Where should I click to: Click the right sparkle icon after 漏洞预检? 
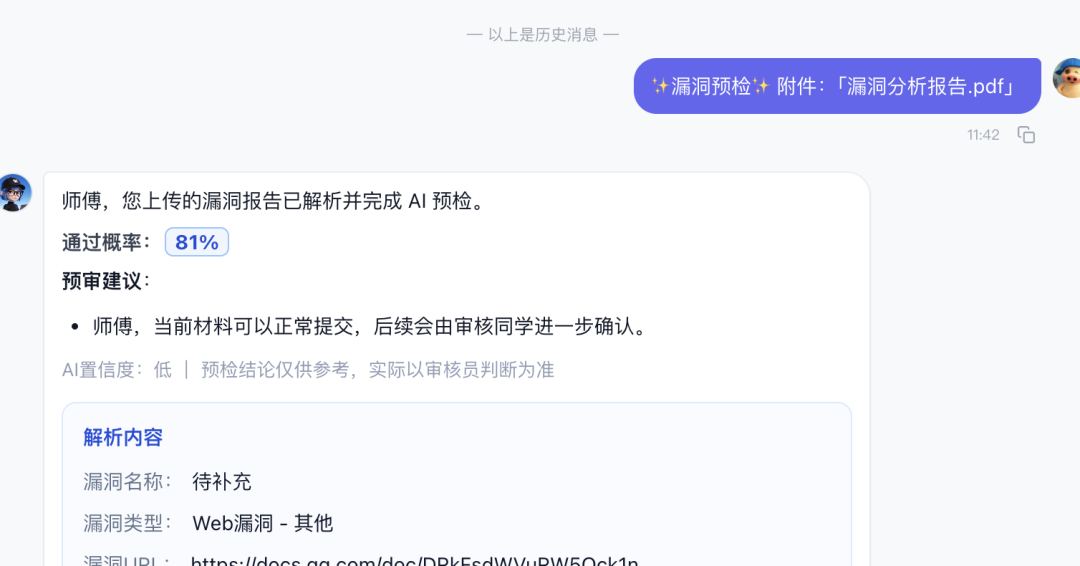tap(760, 86)
